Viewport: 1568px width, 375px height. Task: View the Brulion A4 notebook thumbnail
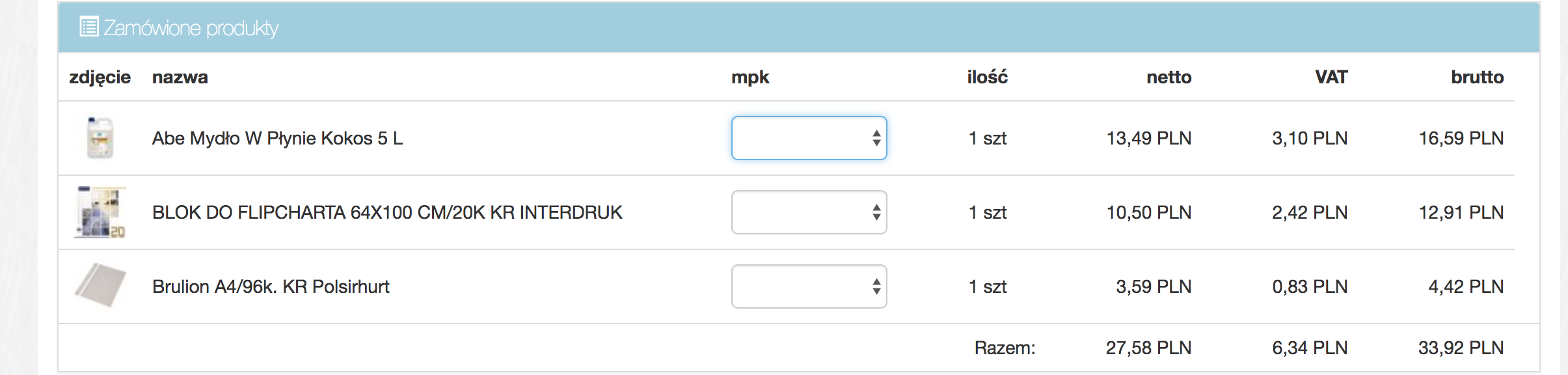coord(100,285)
